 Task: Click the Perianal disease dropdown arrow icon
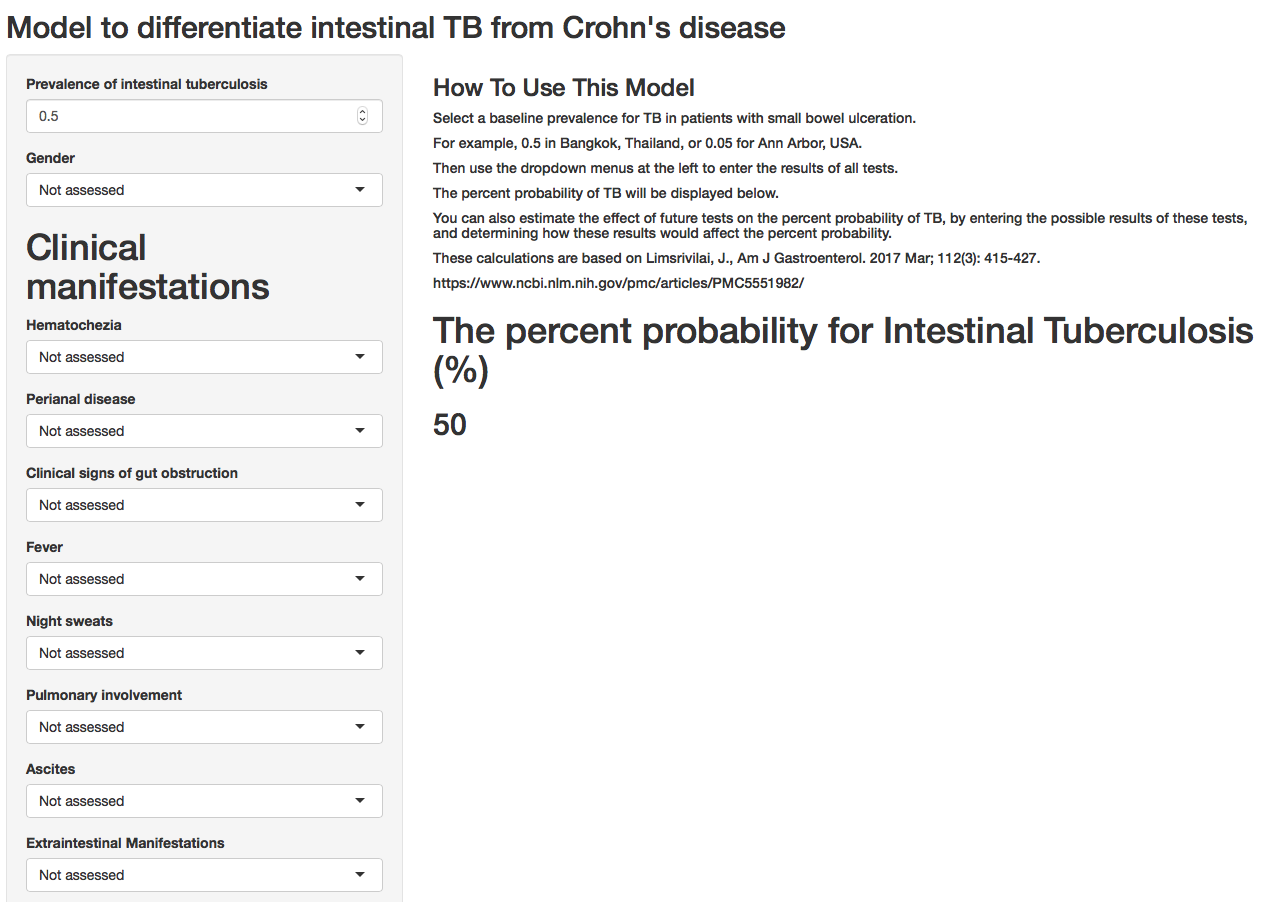pos(360,431)
